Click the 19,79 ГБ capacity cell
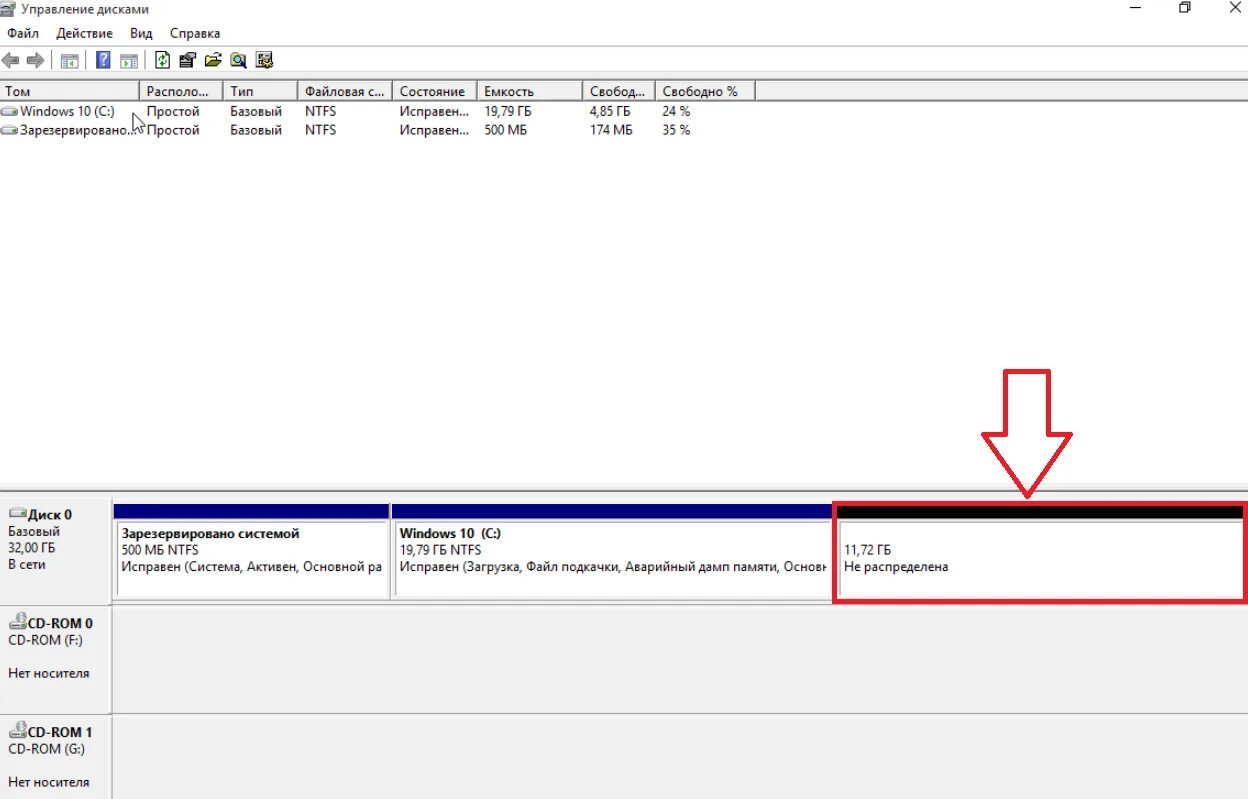 509,112
